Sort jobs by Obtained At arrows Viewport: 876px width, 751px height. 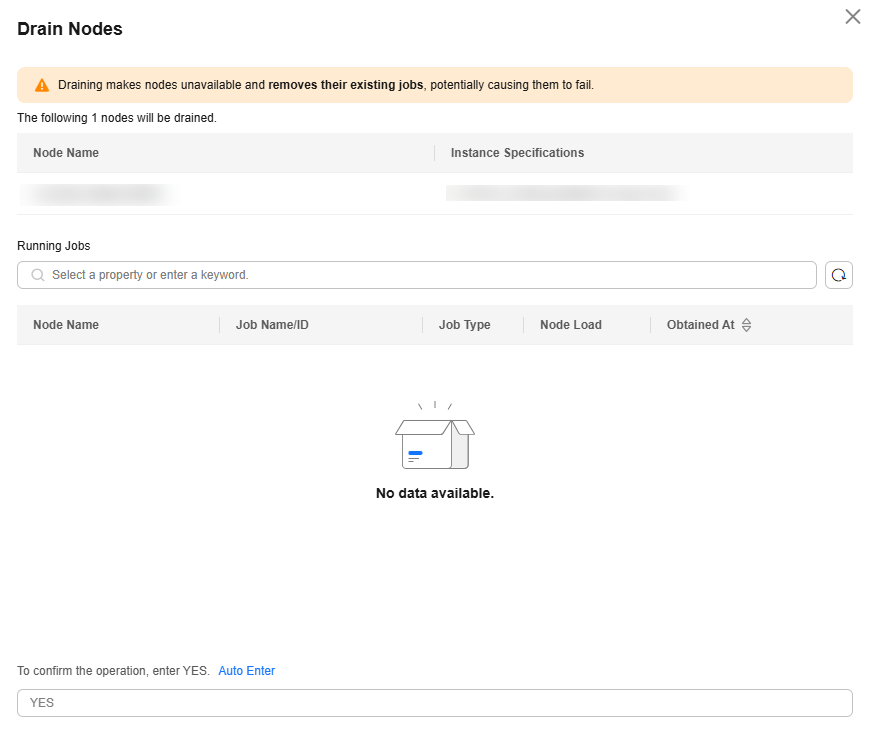click(x=746, y=325)
